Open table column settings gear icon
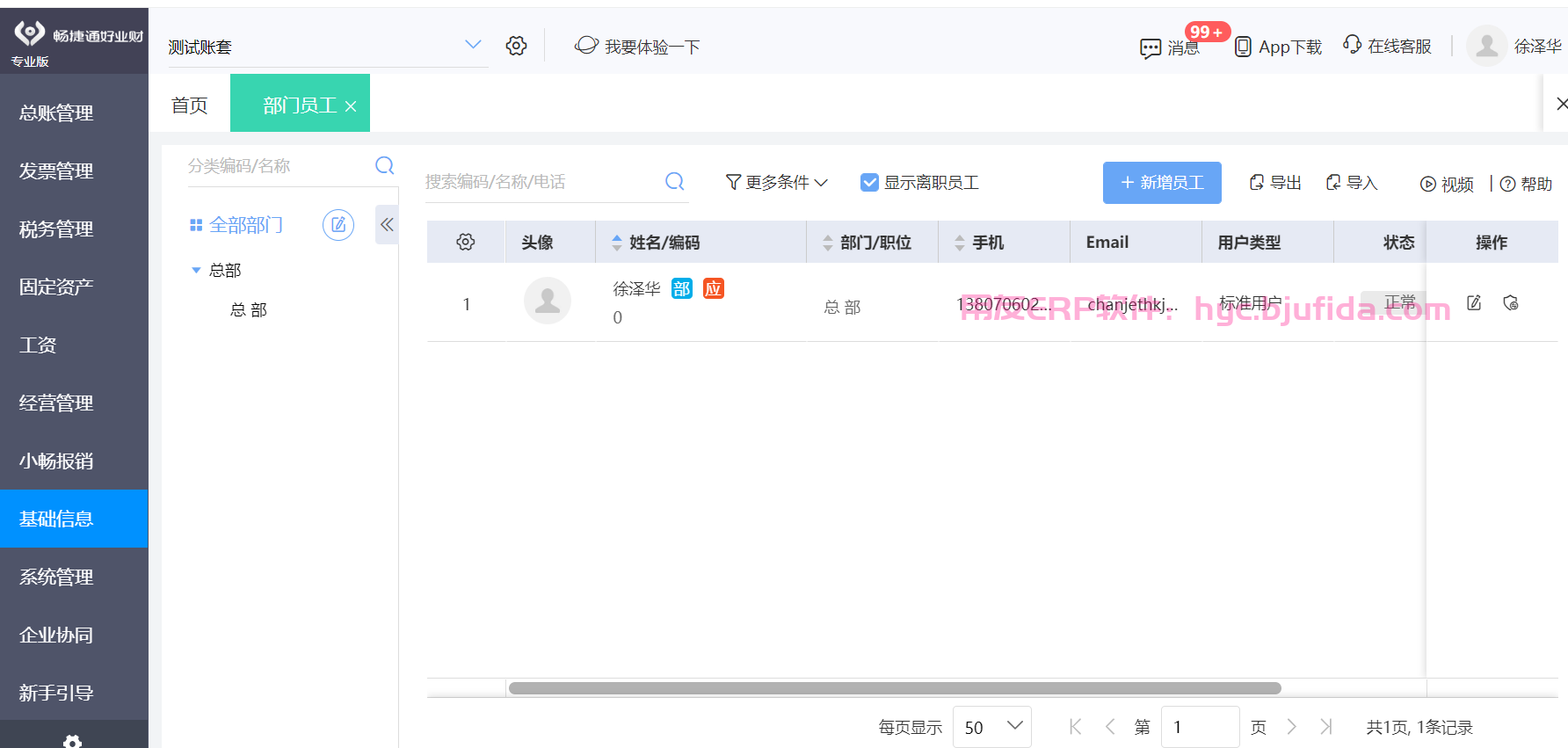The height and width of the screenshot is (748, 1568). click(x=466, y=242)
